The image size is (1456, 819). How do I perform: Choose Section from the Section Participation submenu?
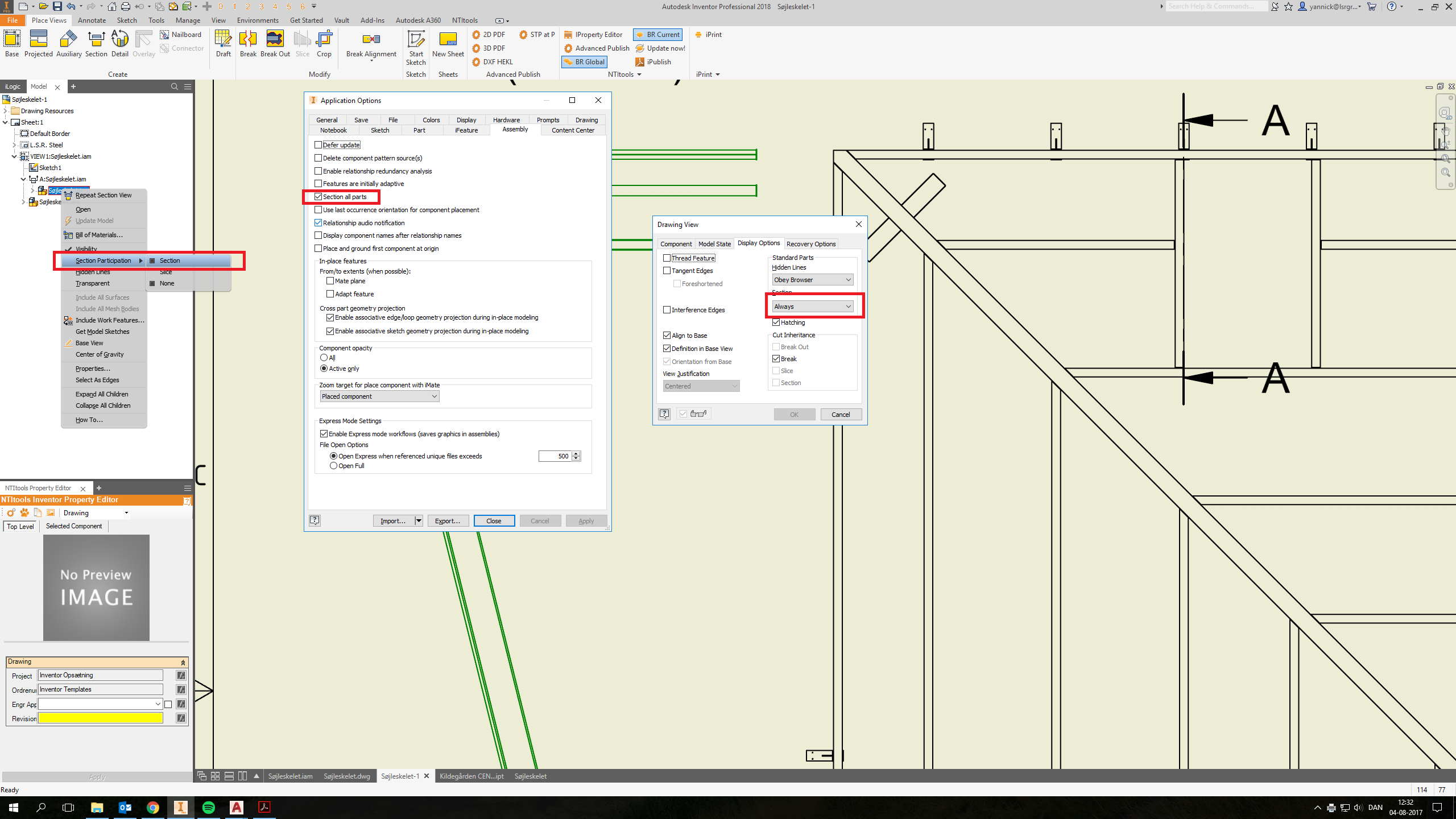pos(170,260)
